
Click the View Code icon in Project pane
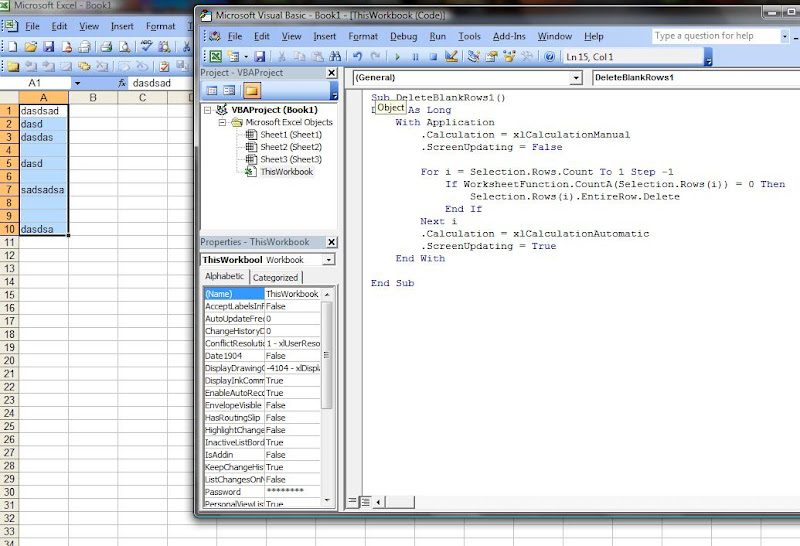pyautogui.click(x=212, y=90)
